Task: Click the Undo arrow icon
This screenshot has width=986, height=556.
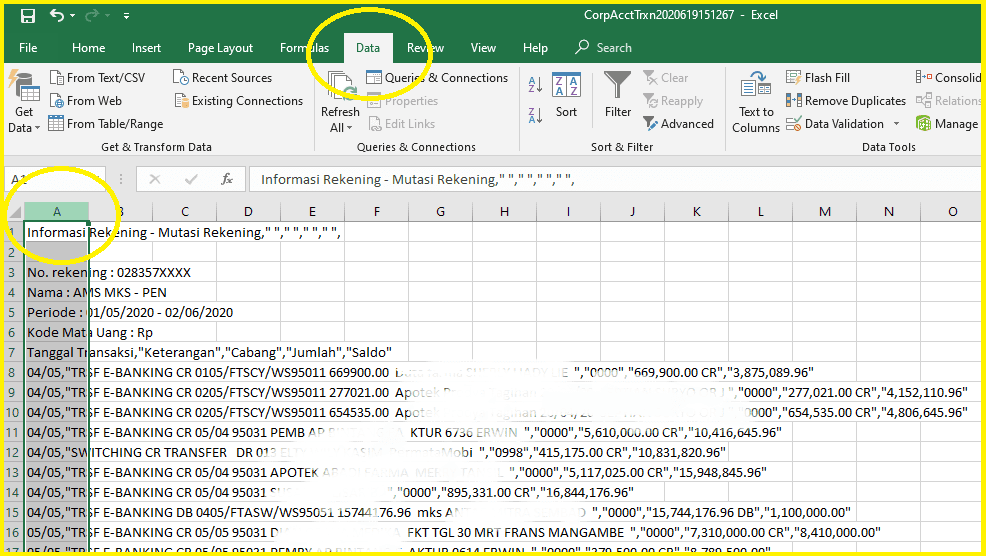Action: coord(57,15)
